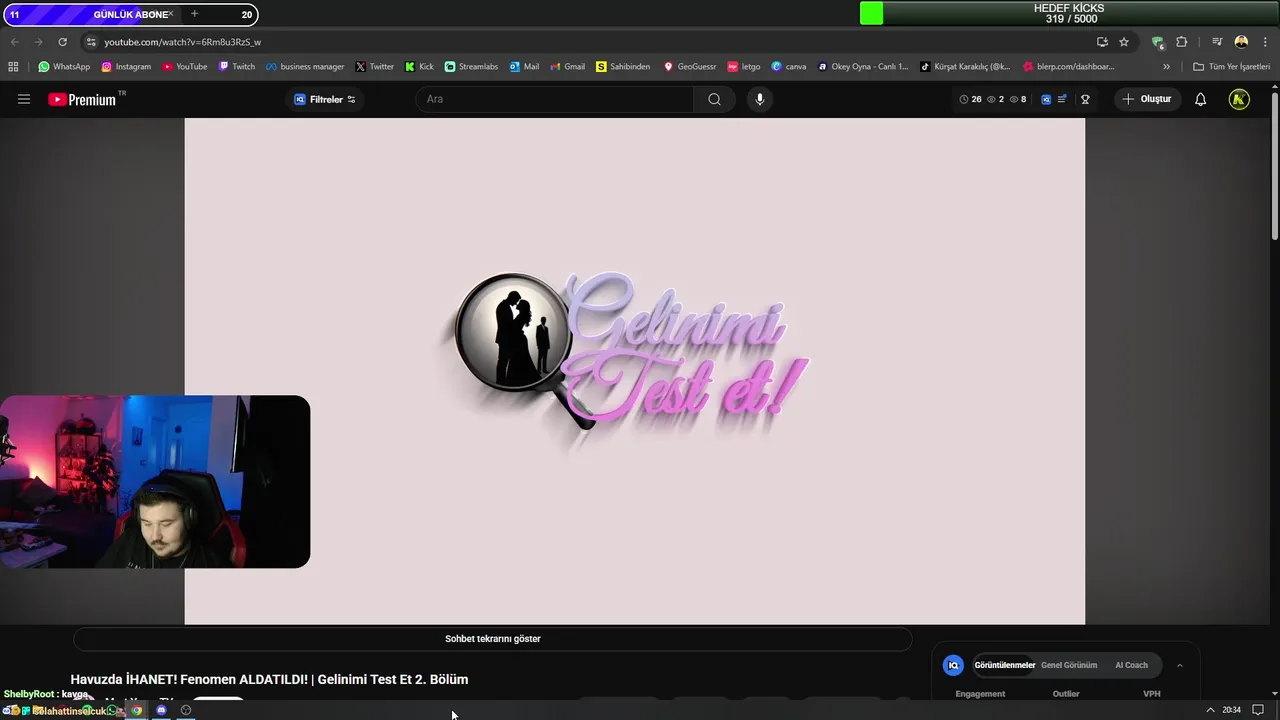This screenshot has height=720, width=1280.
Task: Expand the hidden bookmarks overflow chevron
Action: [x=1166, y=67]
